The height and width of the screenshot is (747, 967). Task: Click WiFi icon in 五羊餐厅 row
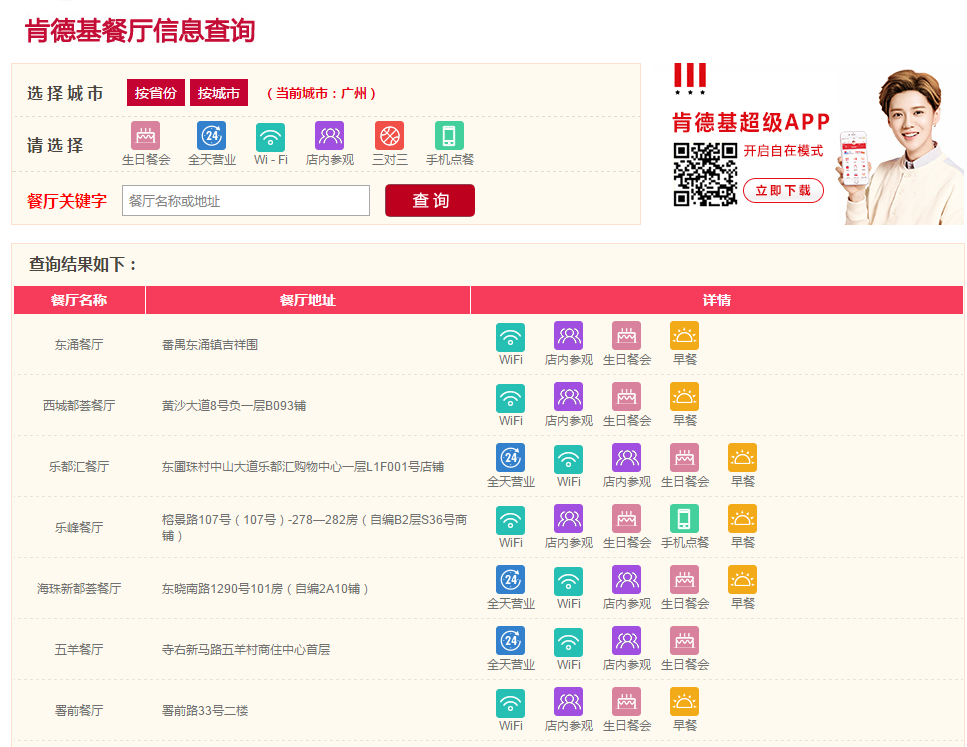point(569,642)
